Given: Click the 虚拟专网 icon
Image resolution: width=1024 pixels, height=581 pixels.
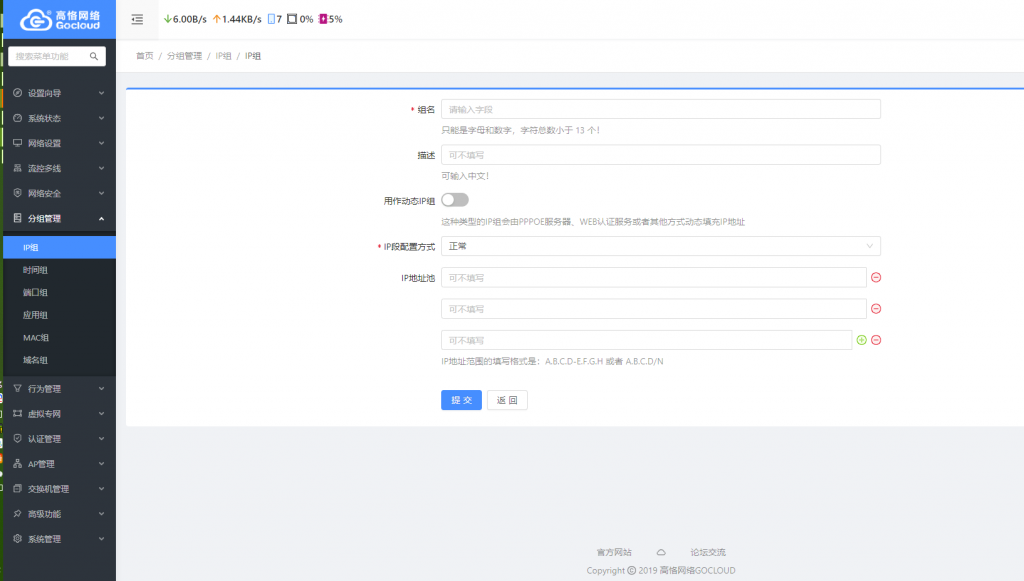Looking at the screenshot, I should pos(18,413).
